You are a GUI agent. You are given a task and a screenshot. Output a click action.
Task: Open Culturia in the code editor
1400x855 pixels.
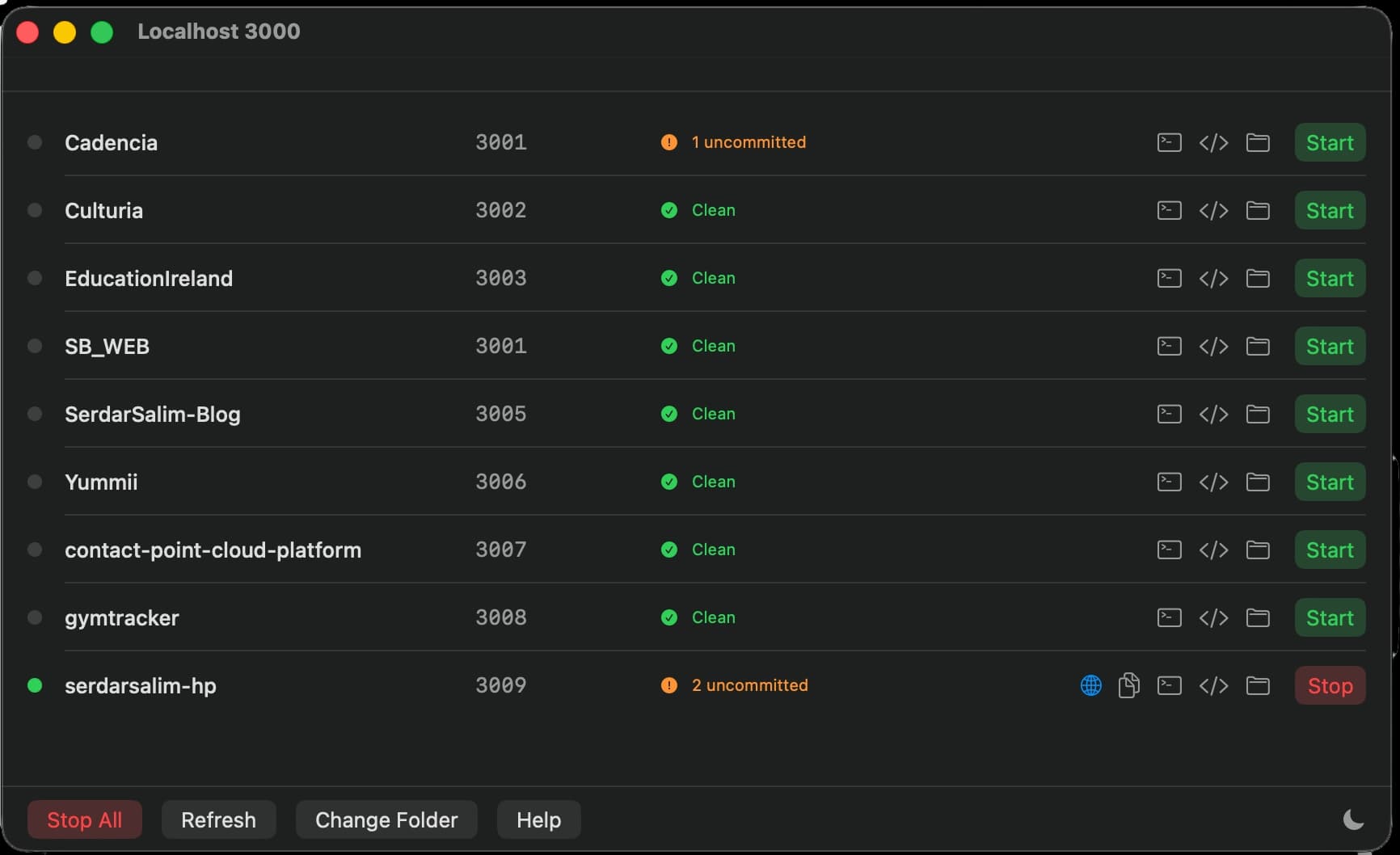(1213, 210)
